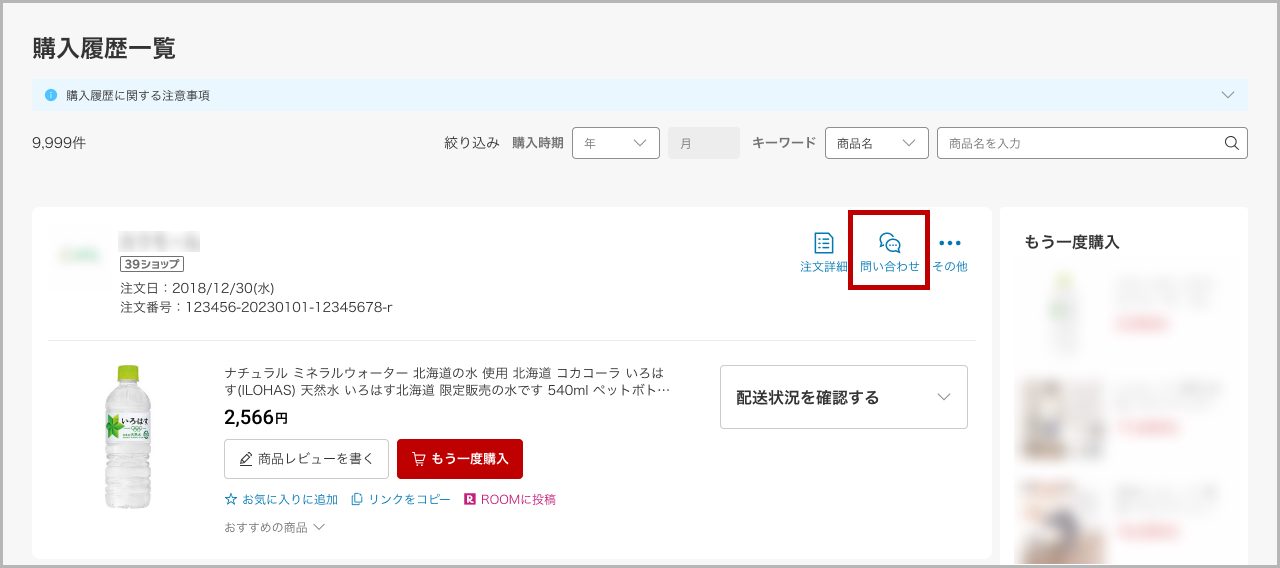Open the 年 year dropdown

point(615,143)
